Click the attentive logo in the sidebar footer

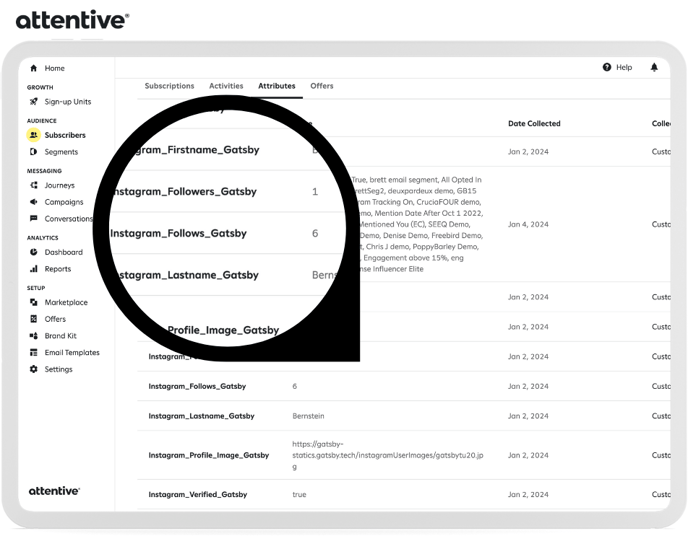click(x=54, y=491)
